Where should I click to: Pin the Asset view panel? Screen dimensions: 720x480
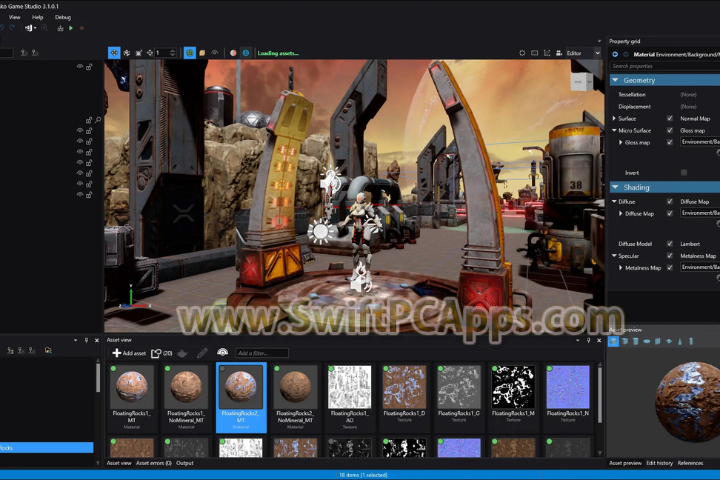pos(588,340)
